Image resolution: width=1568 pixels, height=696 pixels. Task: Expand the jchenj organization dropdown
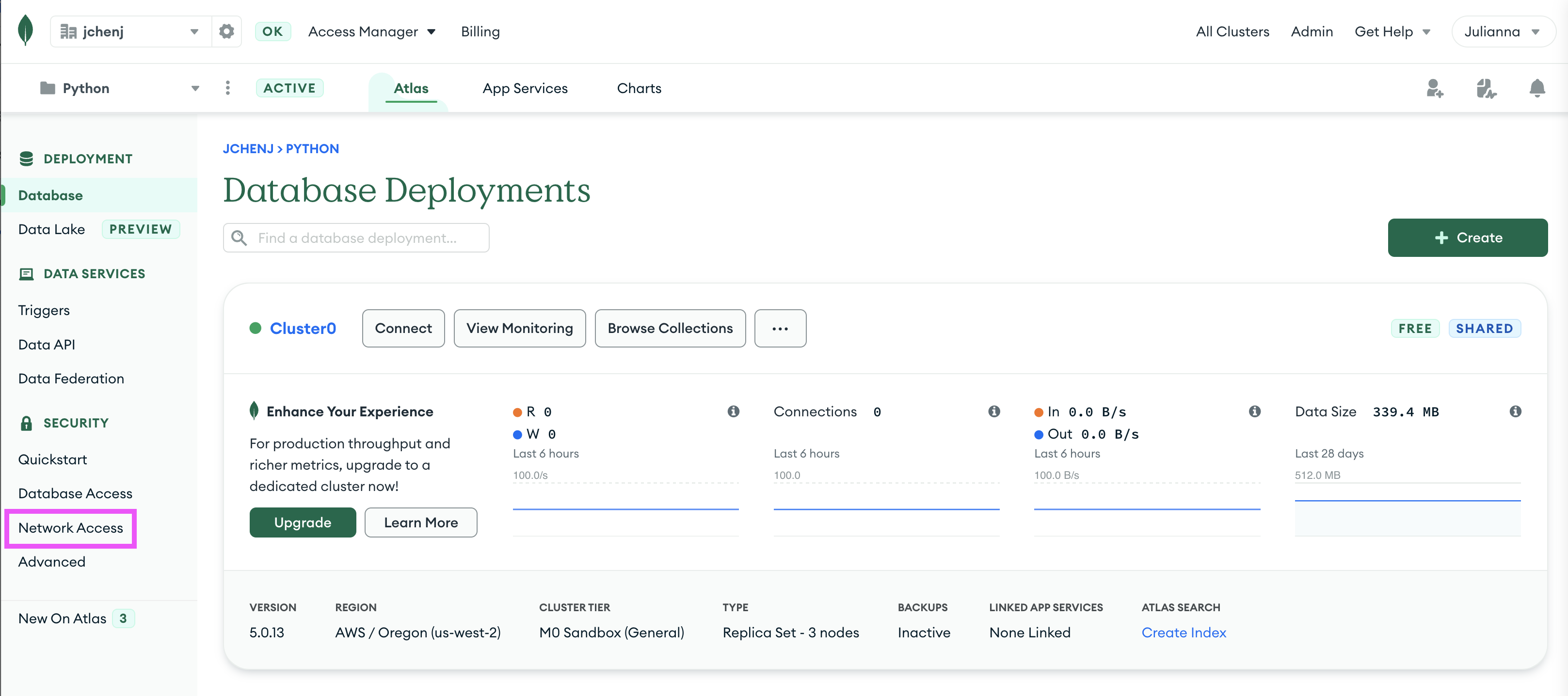pyautogui.click(x=194, y=31)
